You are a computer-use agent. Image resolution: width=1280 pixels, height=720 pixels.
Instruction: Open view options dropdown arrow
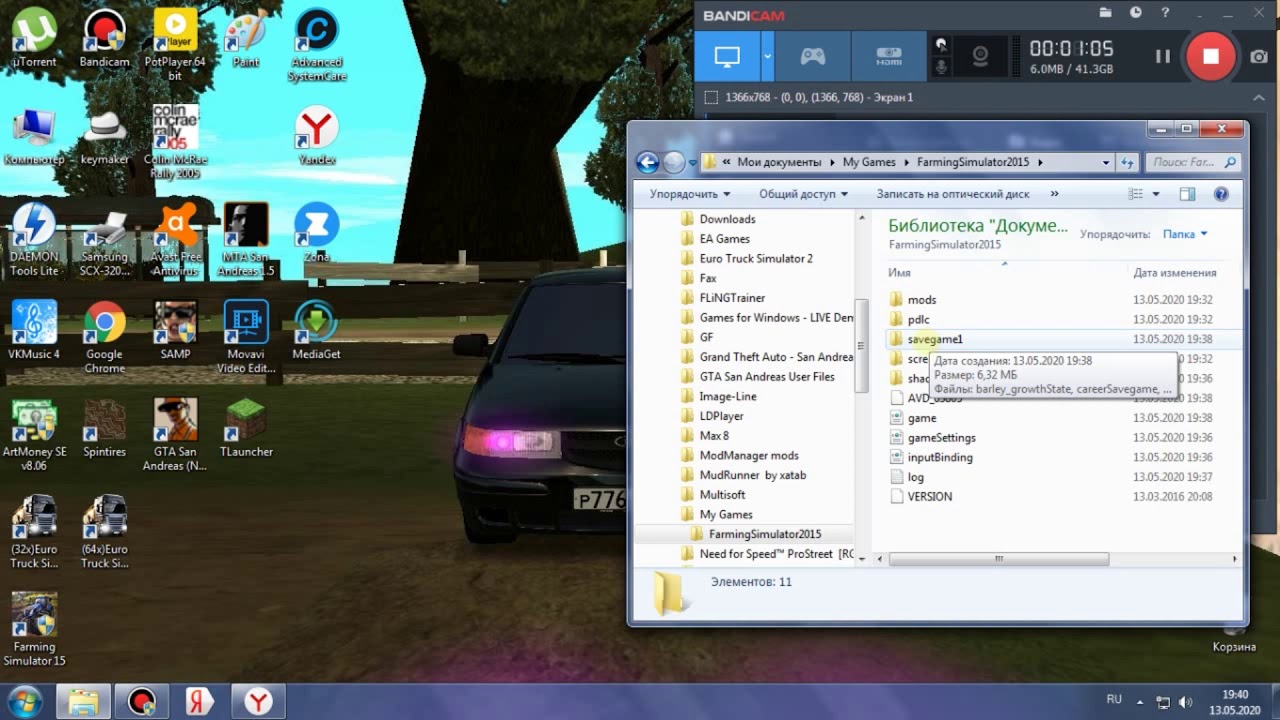click(1156, 194)
